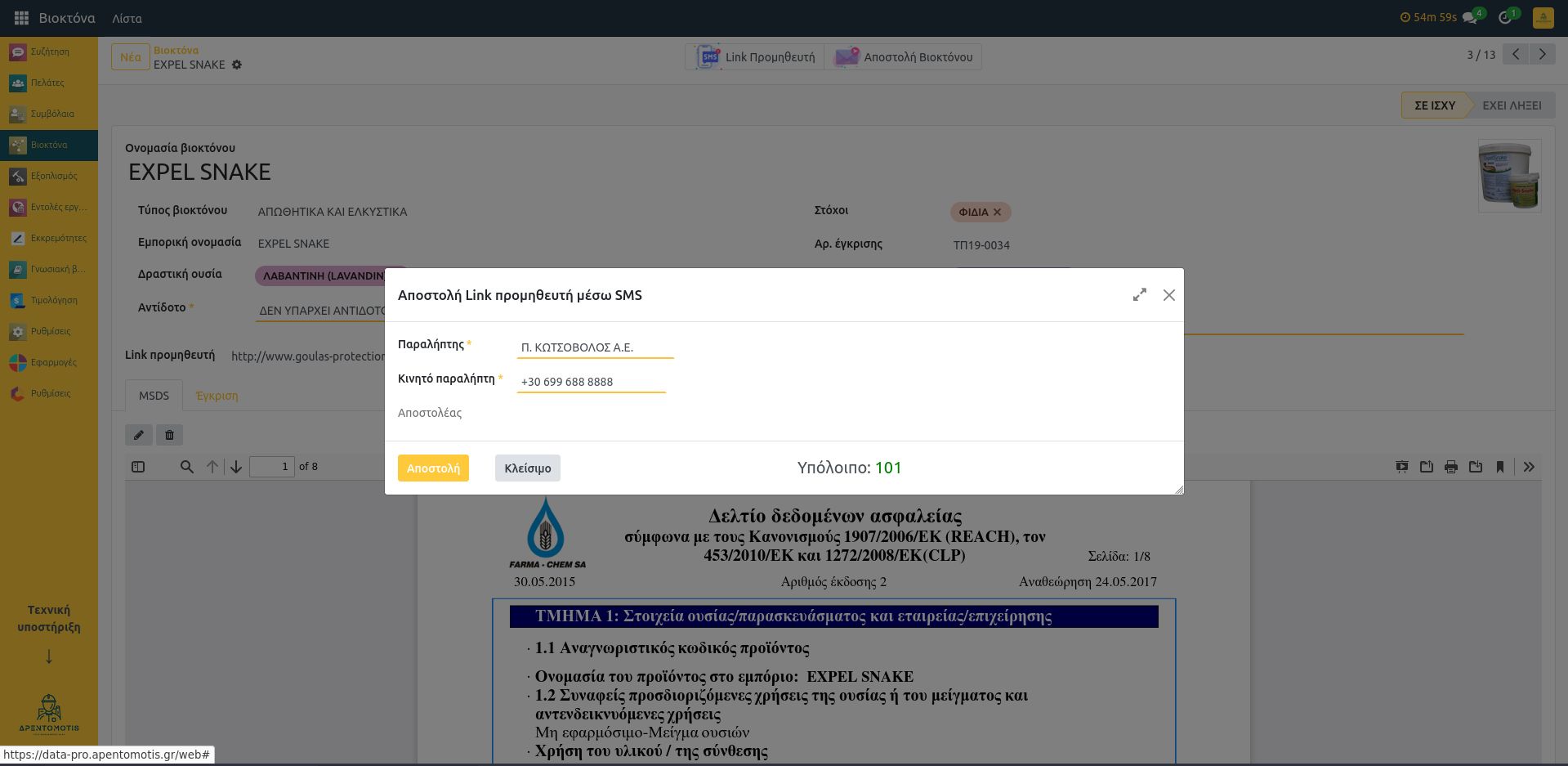Click the Τύπος βιοκτόνου value ΑΠΩΘΗΤΙΚΑ ΚΑΙ ΕΛΚΥΣΤΙΚΑ
Viewport: 1568px width, 766px height.
click(x=333, y=212)
